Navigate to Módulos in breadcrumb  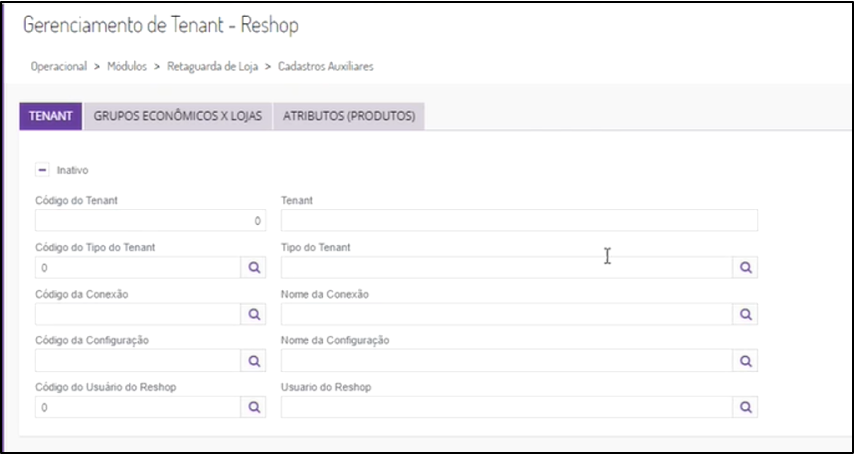point(126,66)
